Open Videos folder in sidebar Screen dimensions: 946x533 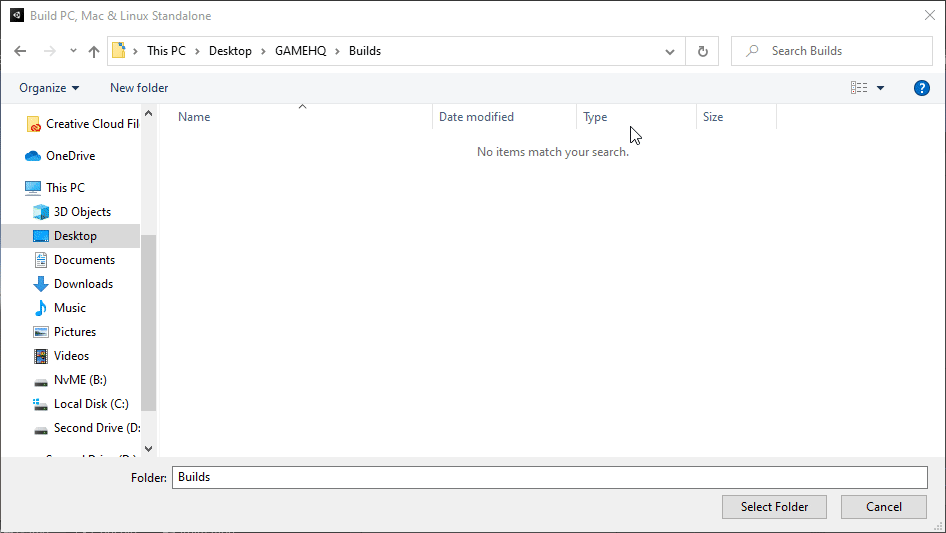(71, 356)
